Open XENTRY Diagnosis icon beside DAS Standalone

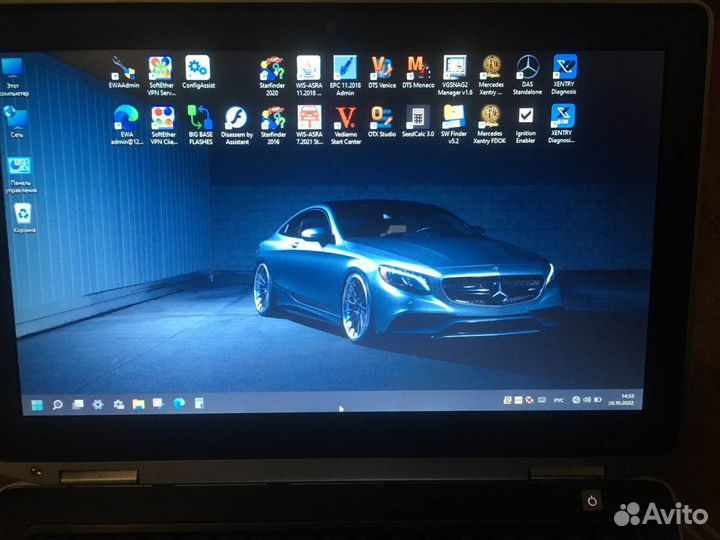tap(564, 74)
